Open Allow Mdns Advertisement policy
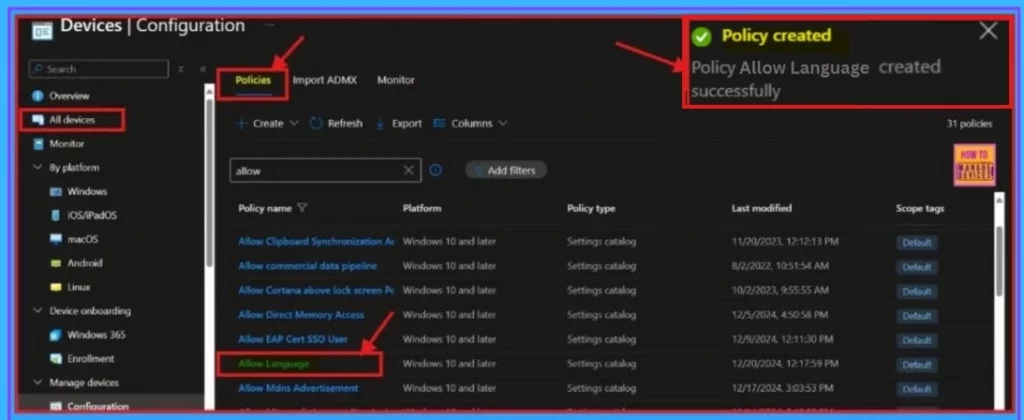Screen dimensions: 1024x420 click(x=298, y=388)
